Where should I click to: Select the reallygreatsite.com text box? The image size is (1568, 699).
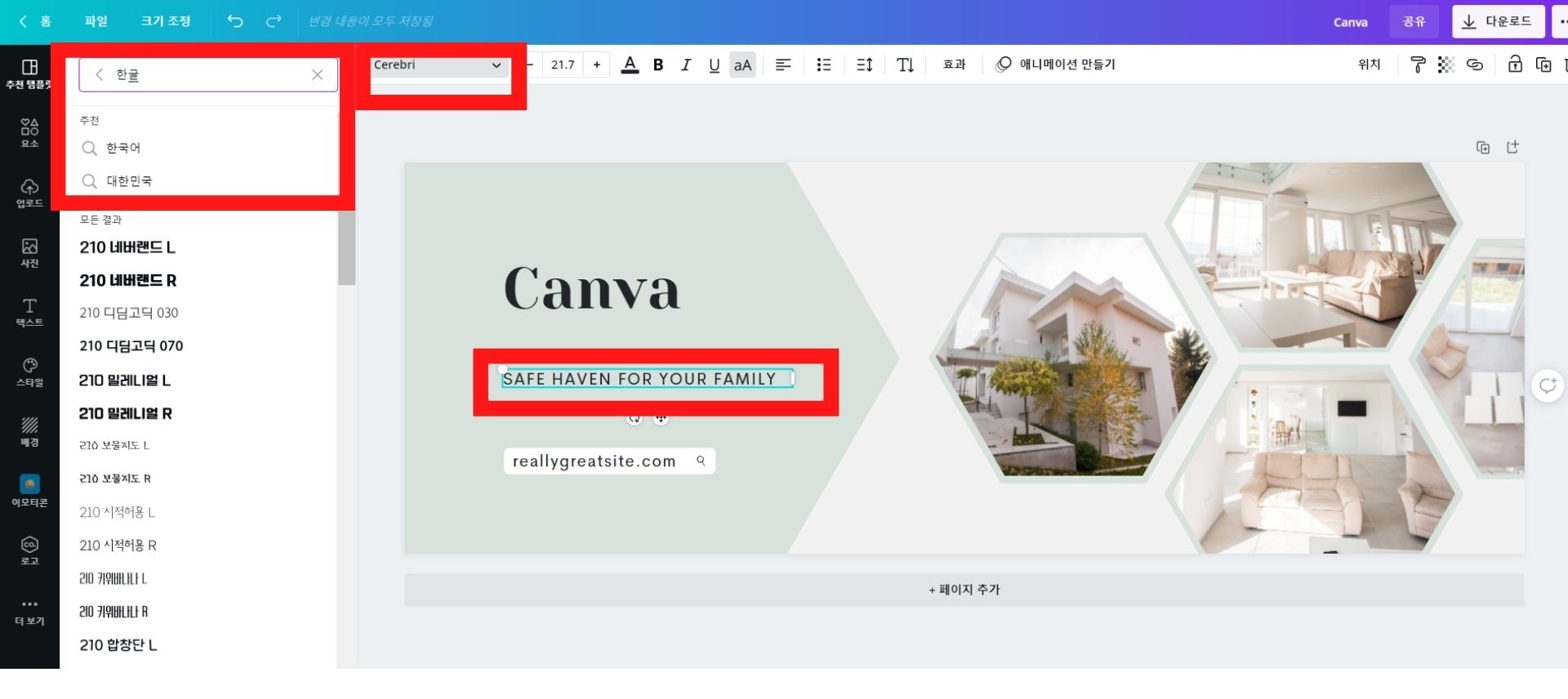coord(609,461)
